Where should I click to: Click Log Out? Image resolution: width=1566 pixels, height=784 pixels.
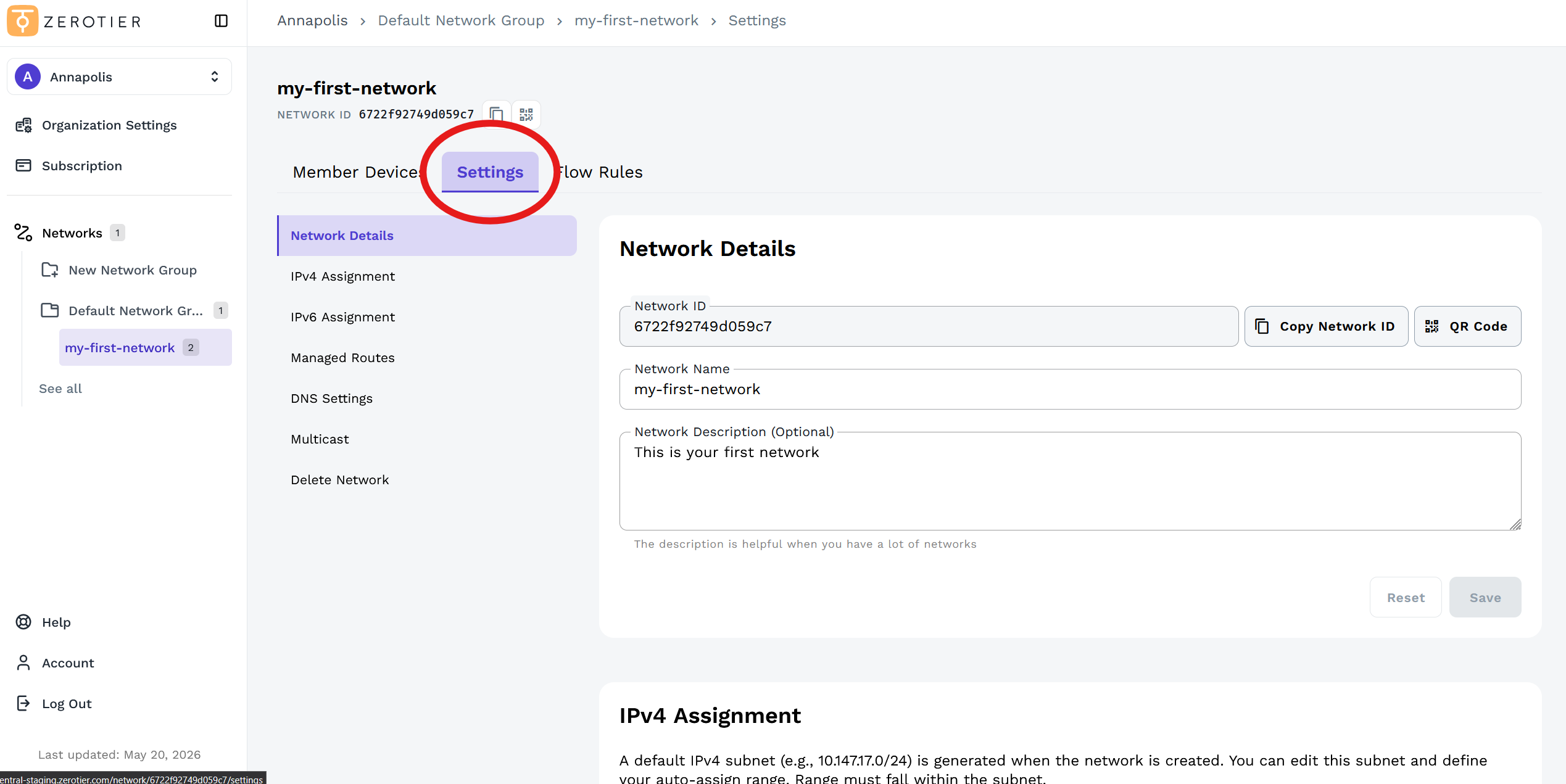pyautogui.click(x=67, y=704)
